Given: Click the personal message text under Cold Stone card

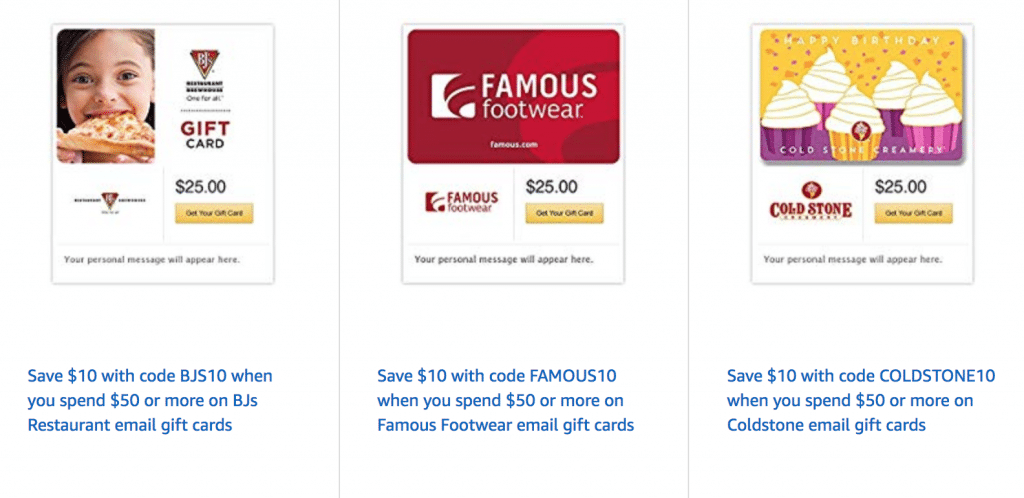Looking at the screenshot, I should tap(852, 260).
